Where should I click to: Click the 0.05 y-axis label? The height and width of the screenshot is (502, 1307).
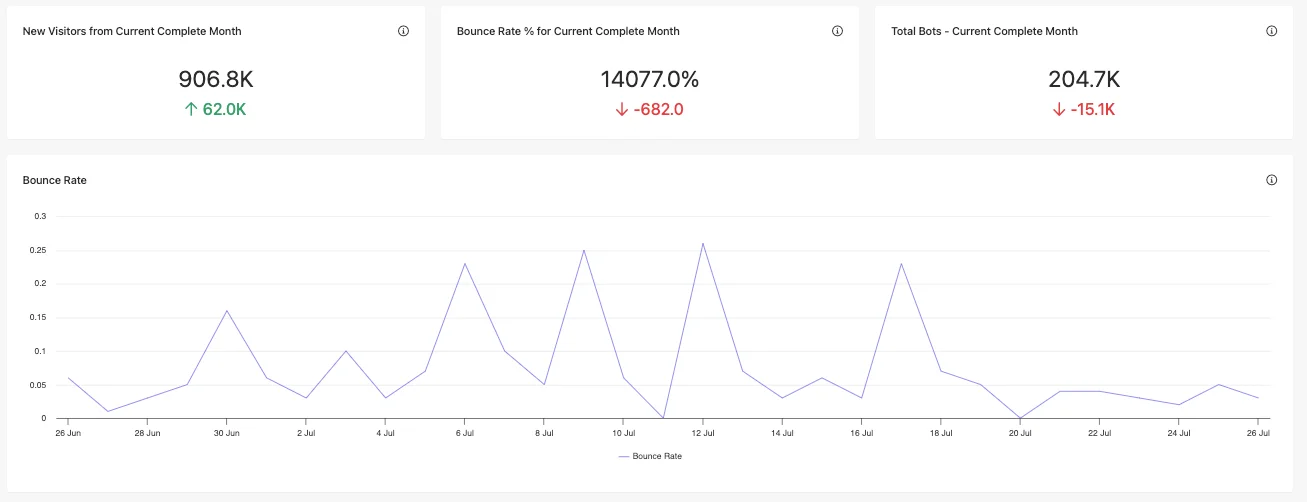point(38,385)
